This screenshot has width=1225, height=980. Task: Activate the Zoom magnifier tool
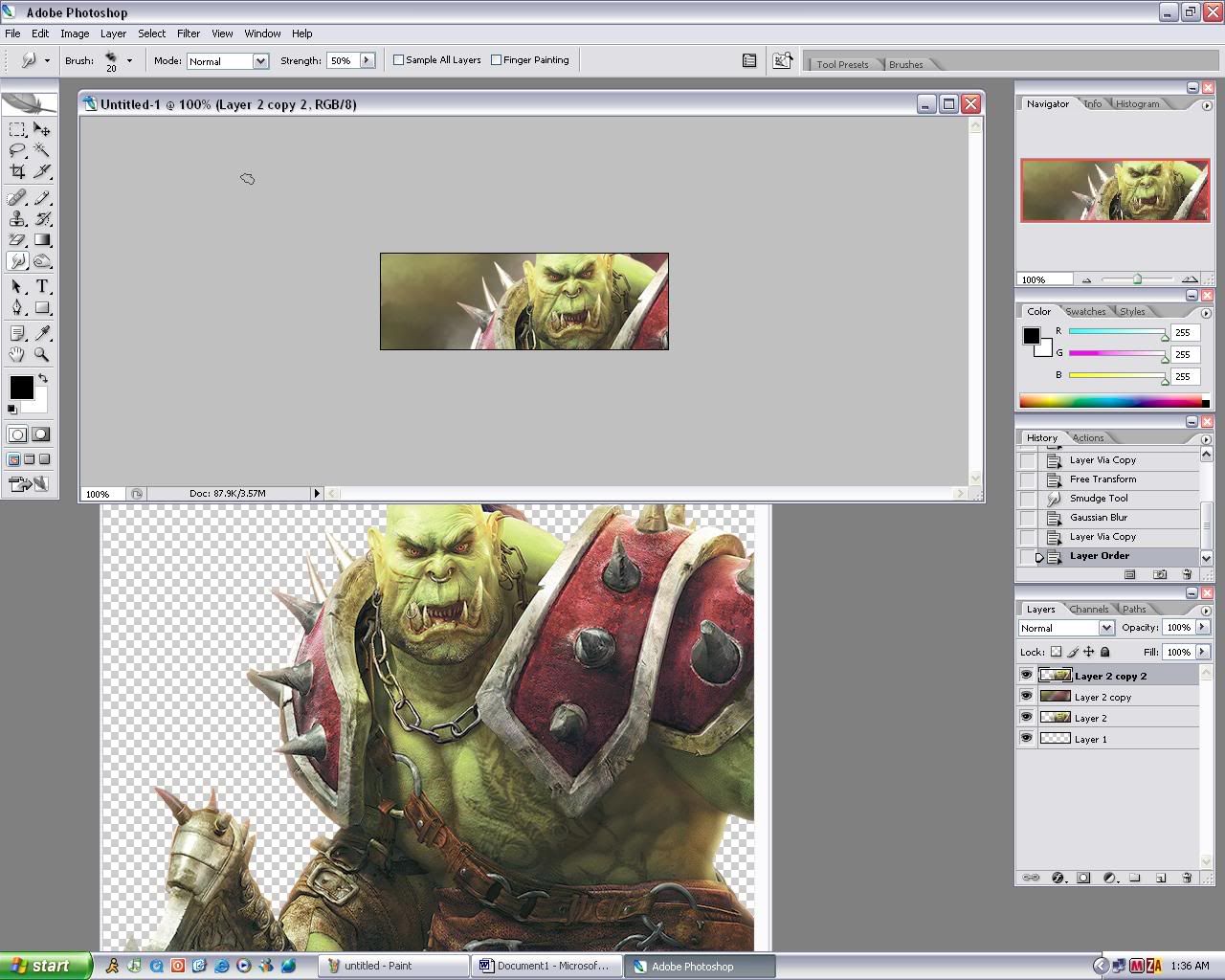(42, 354)
